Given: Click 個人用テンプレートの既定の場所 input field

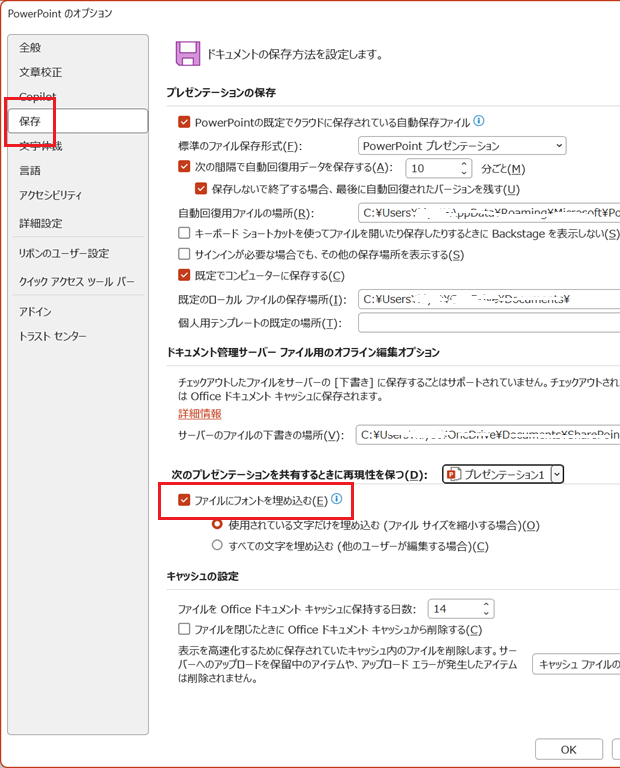Looking at the screenshot, I should [488, 323].
